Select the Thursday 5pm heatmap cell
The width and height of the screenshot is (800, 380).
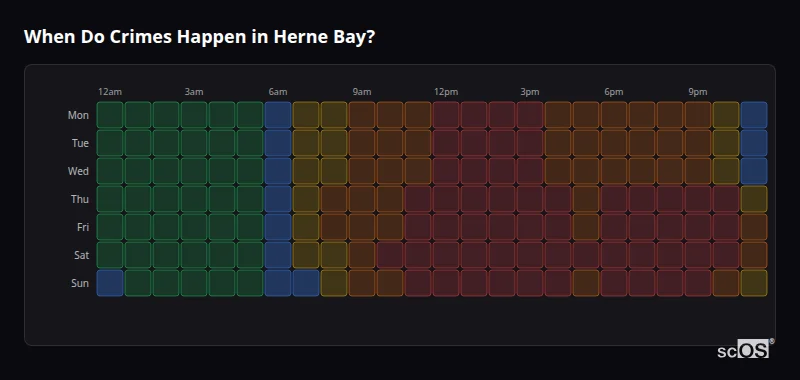586,199
